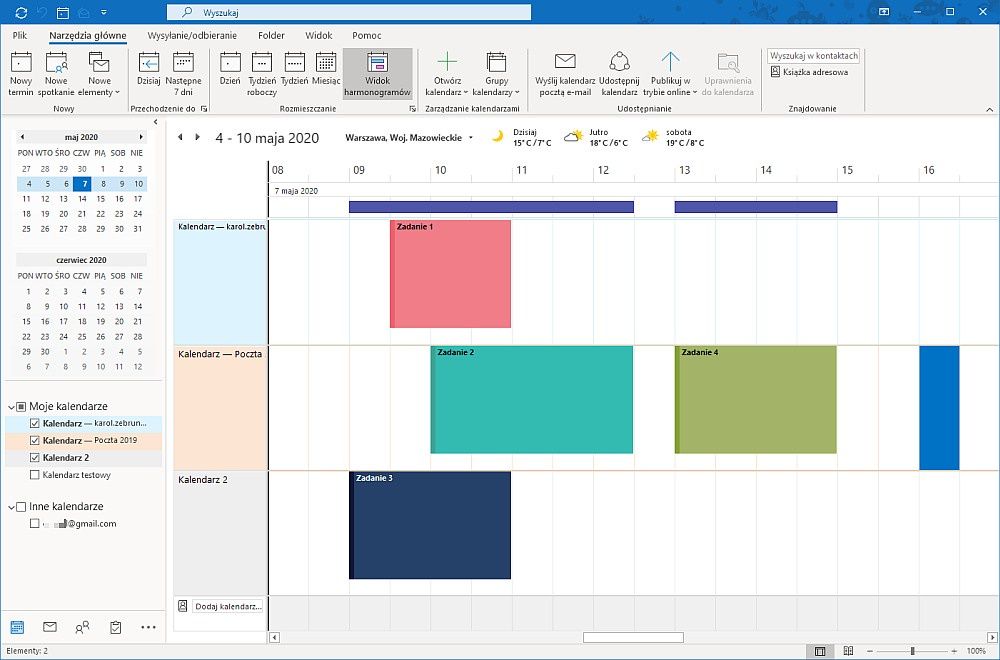Open the Warszawa weather location dropdown

pos(471,138)
